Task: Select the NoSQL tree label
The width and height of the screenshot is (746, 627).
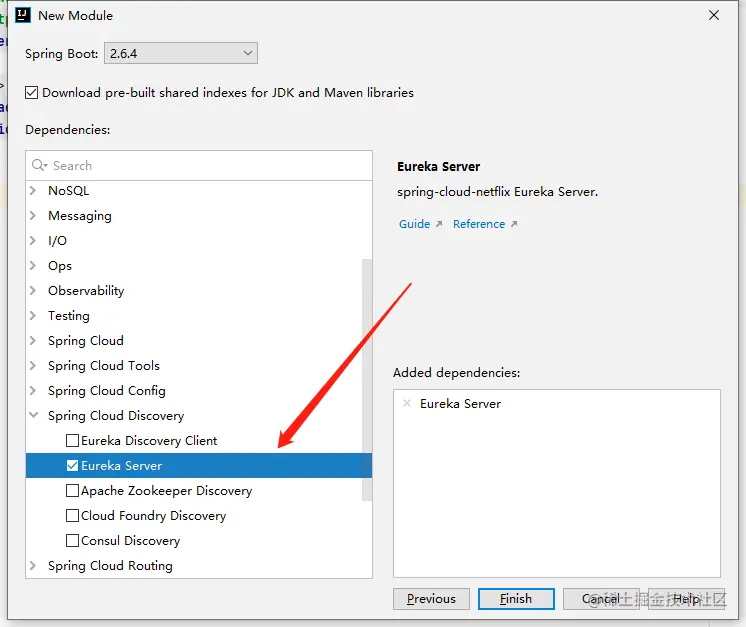Action: [69, 190]
